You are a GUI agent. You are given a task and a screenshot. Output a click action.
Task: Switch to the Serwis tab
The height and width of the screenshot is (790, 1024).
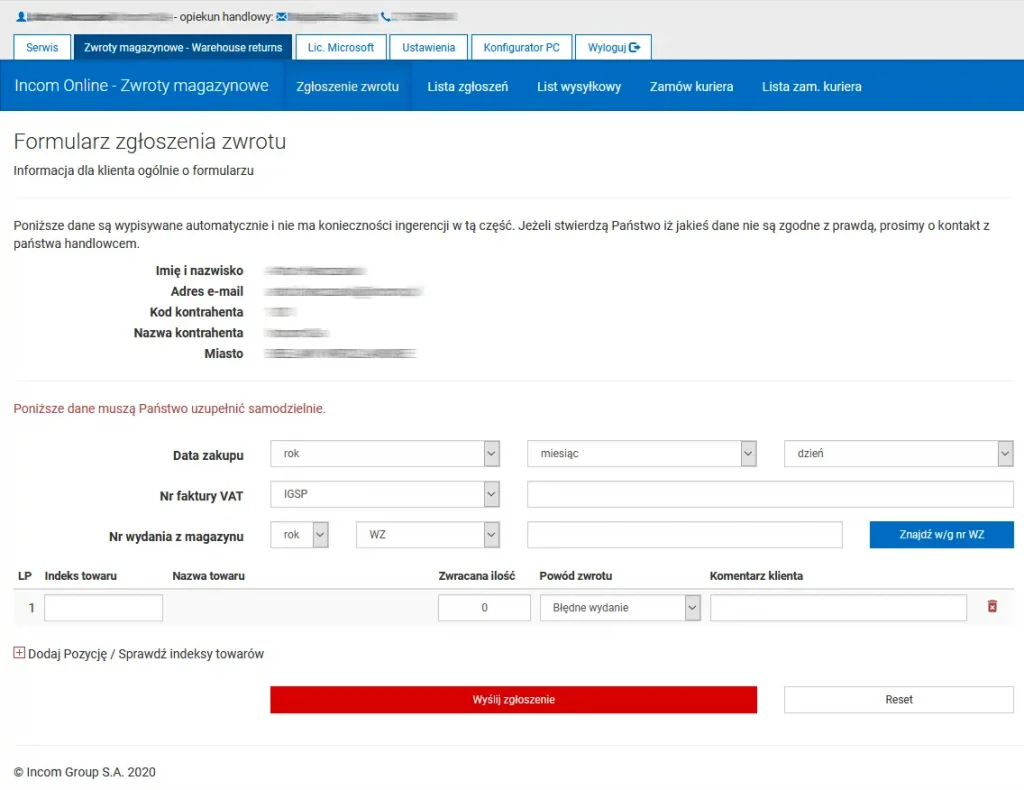(42, 47)
